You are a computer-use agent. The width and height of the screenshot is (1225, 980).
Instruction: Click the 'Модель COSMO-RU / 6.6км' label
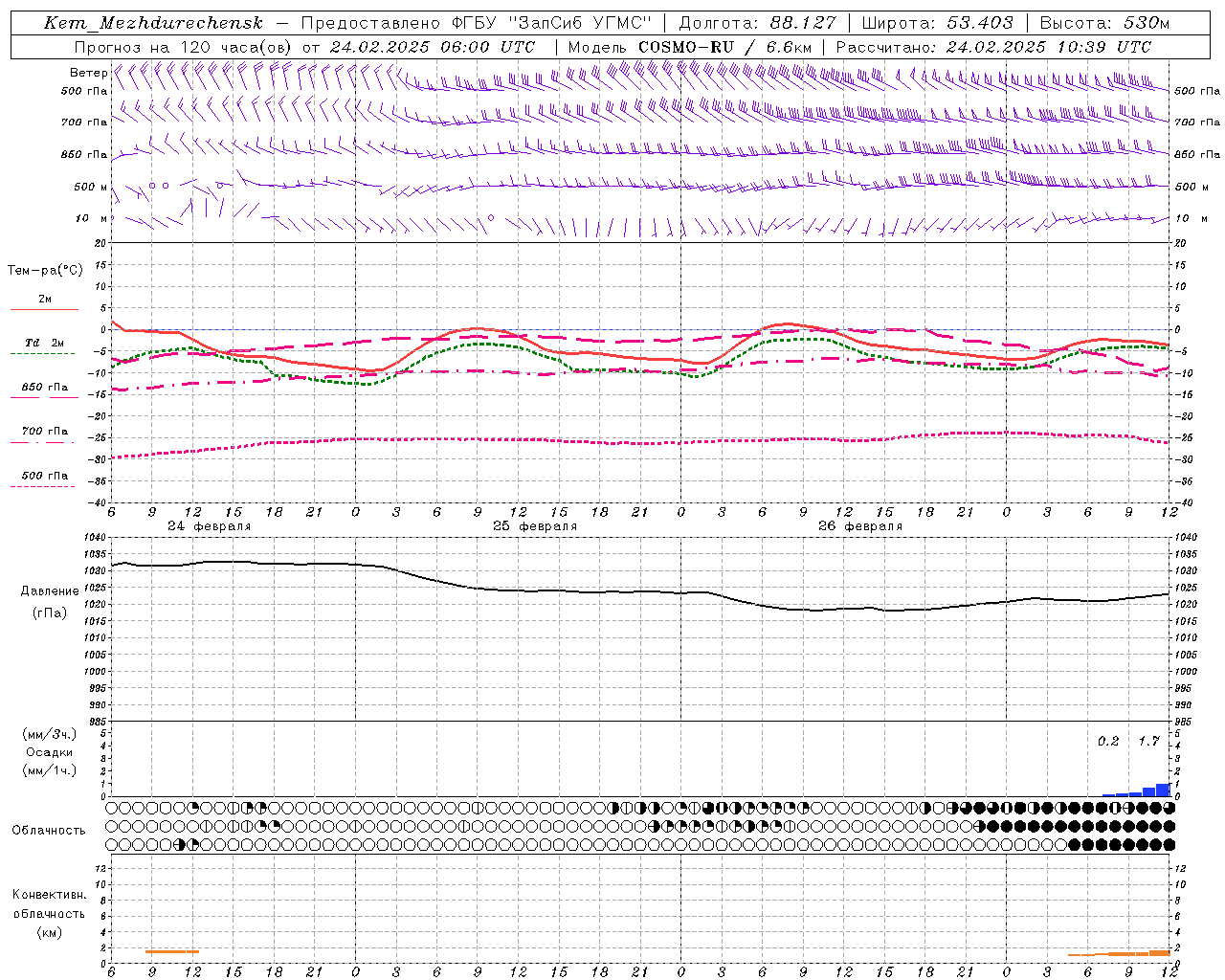click(x=690, y=47)
